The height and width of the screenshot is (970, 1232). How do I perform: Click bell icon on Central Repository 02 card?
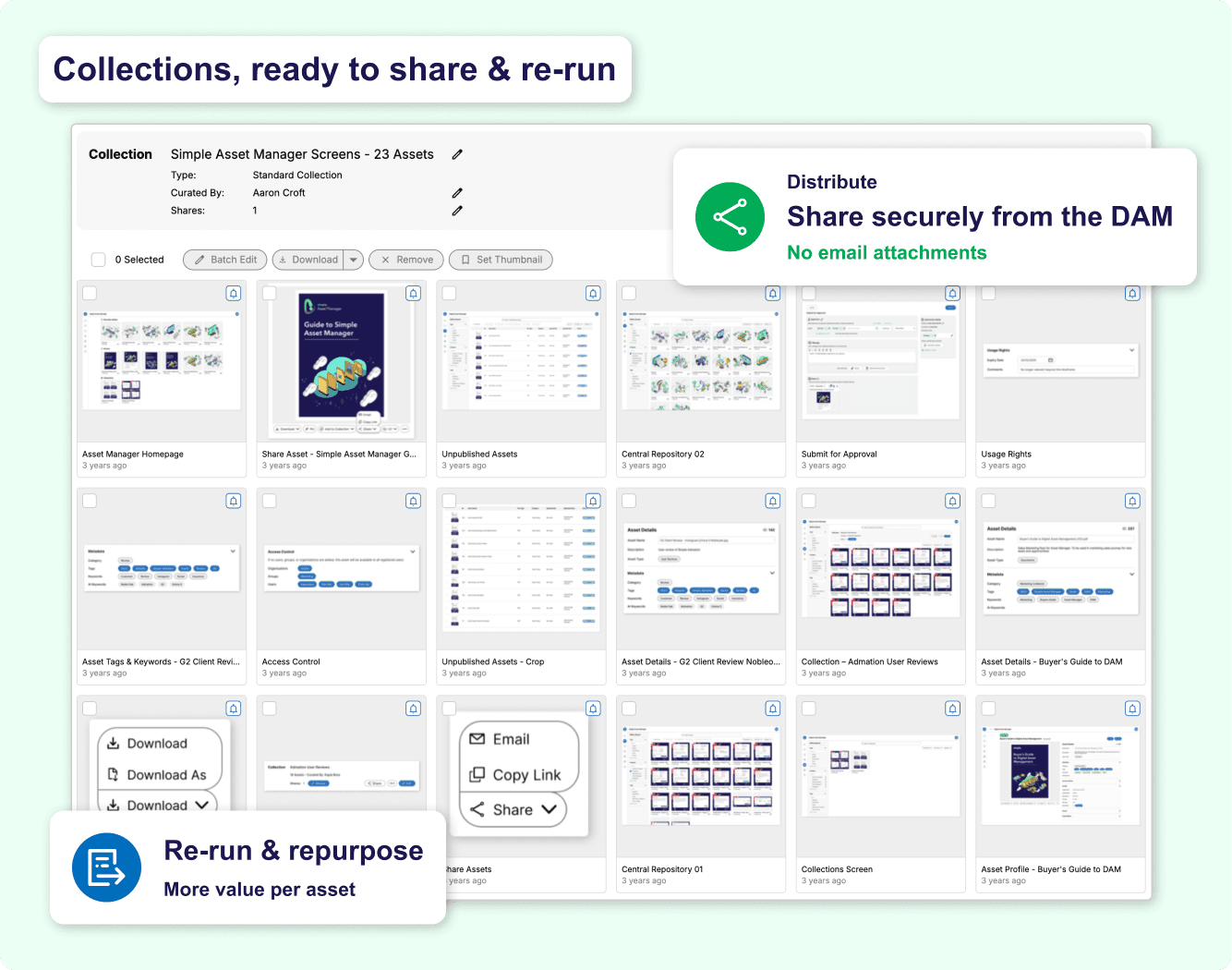(x=772, y=293)
